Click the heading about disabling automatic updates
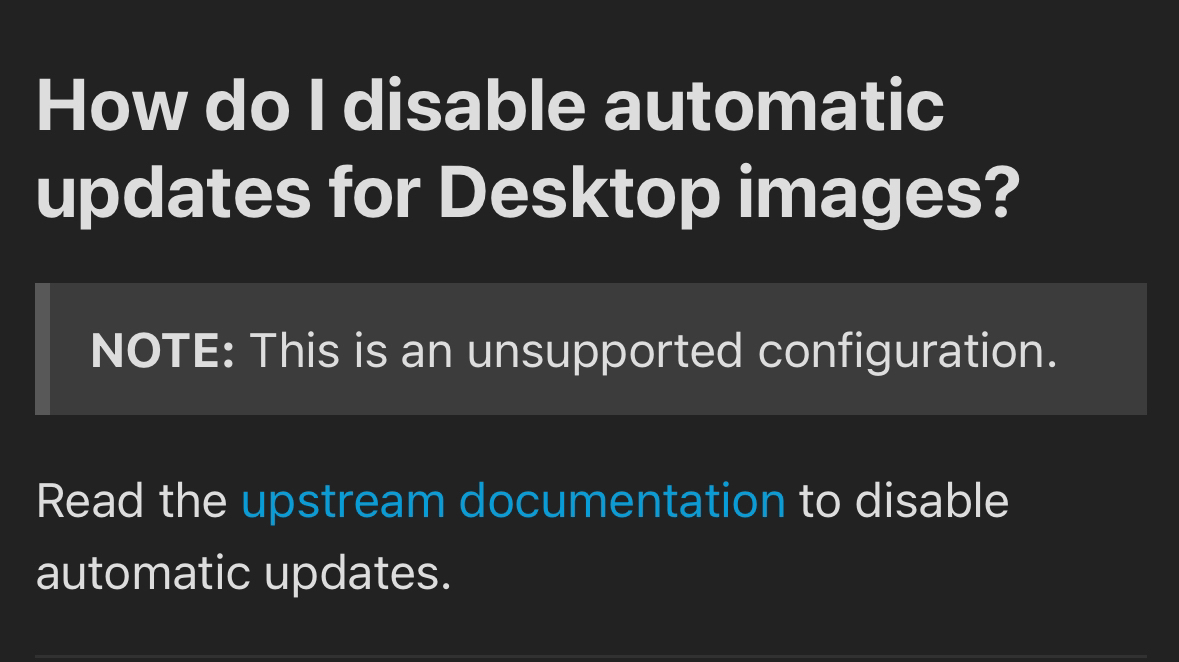 528,150
